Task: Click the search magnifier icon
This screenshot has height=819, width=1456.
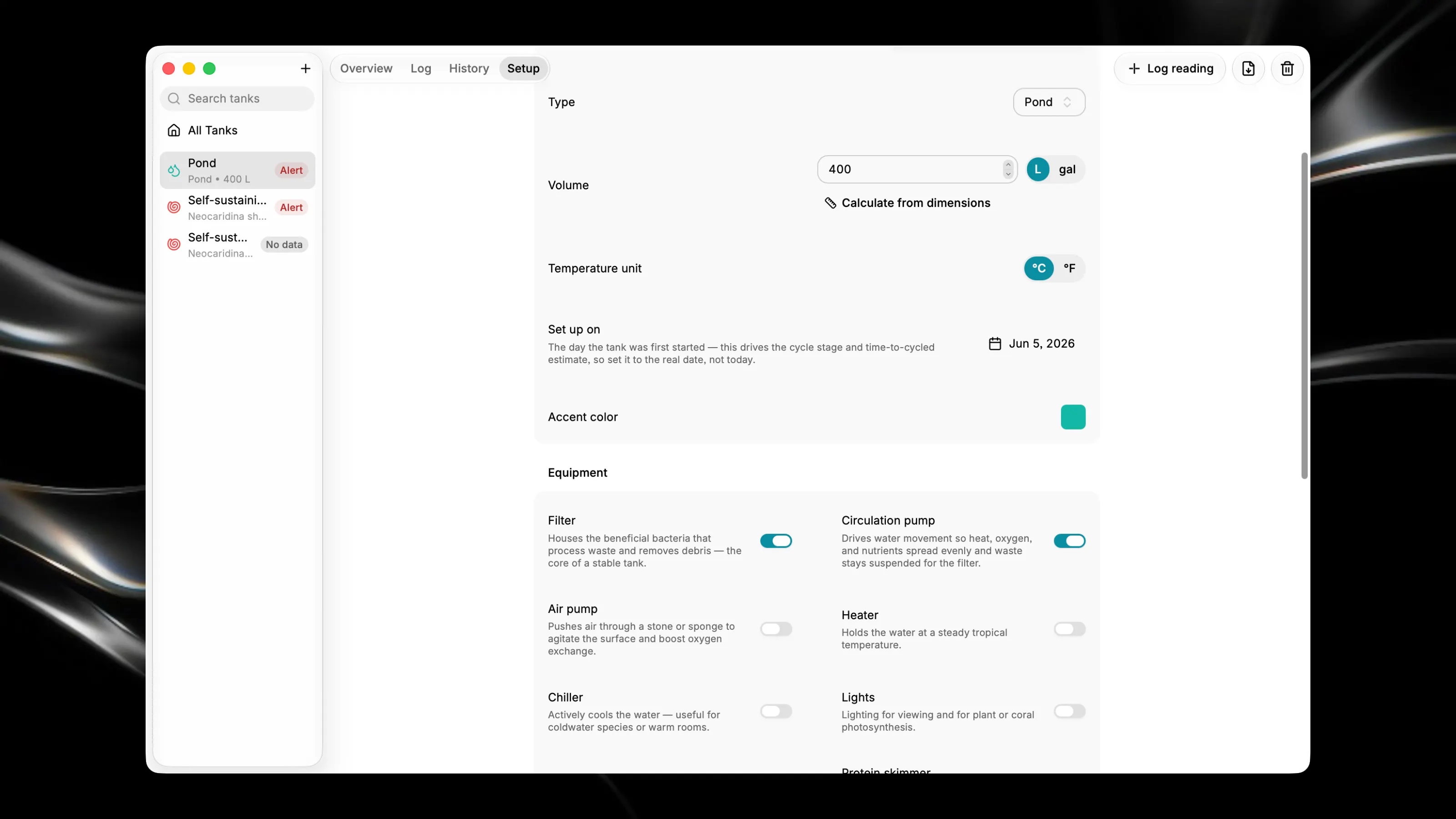Action: 174,98
